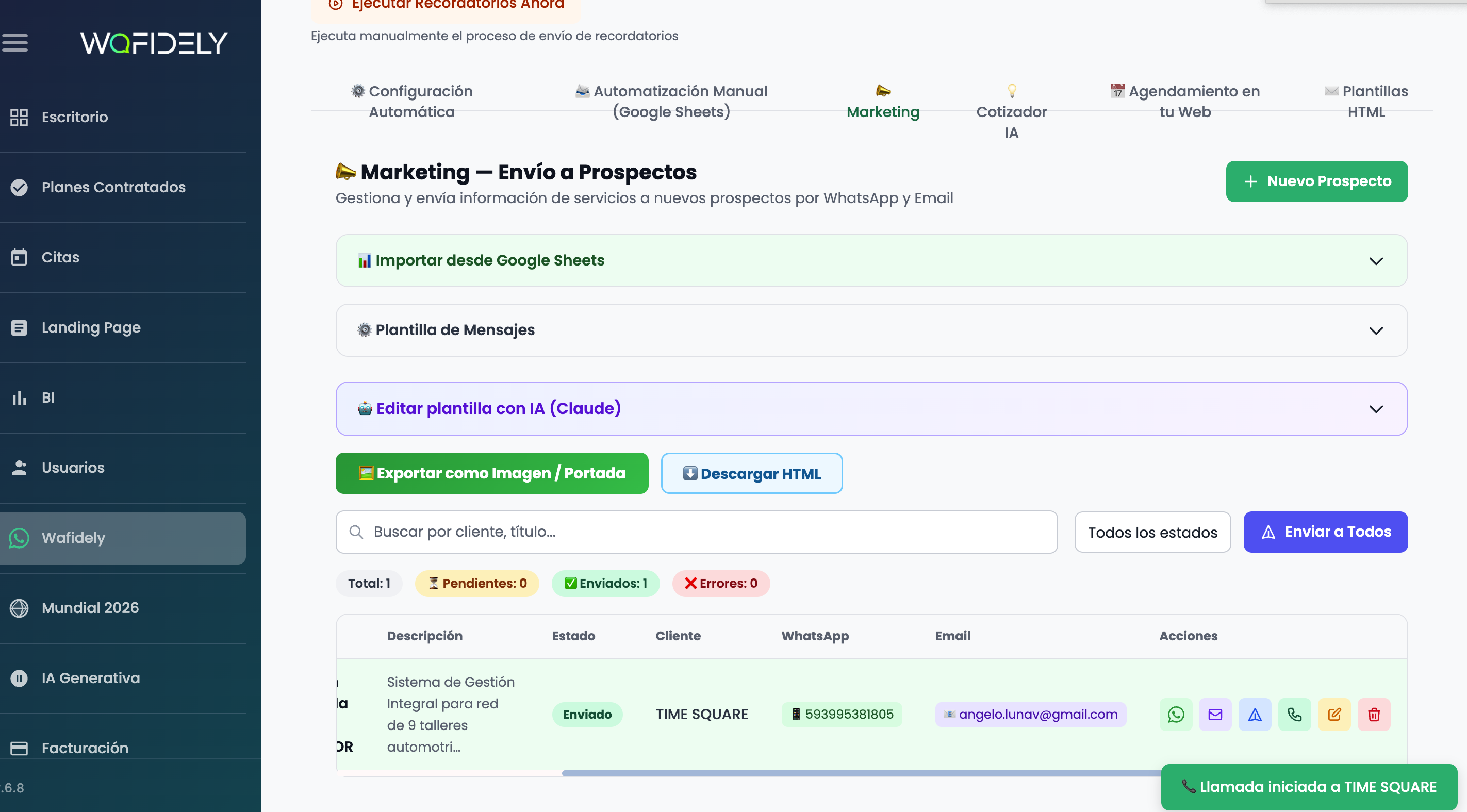This screenshot has width=1467, height=812.
Task: Expand Importar desde Google Sheets chevron
Action: pyautogui.click(x=1376, y=261)
